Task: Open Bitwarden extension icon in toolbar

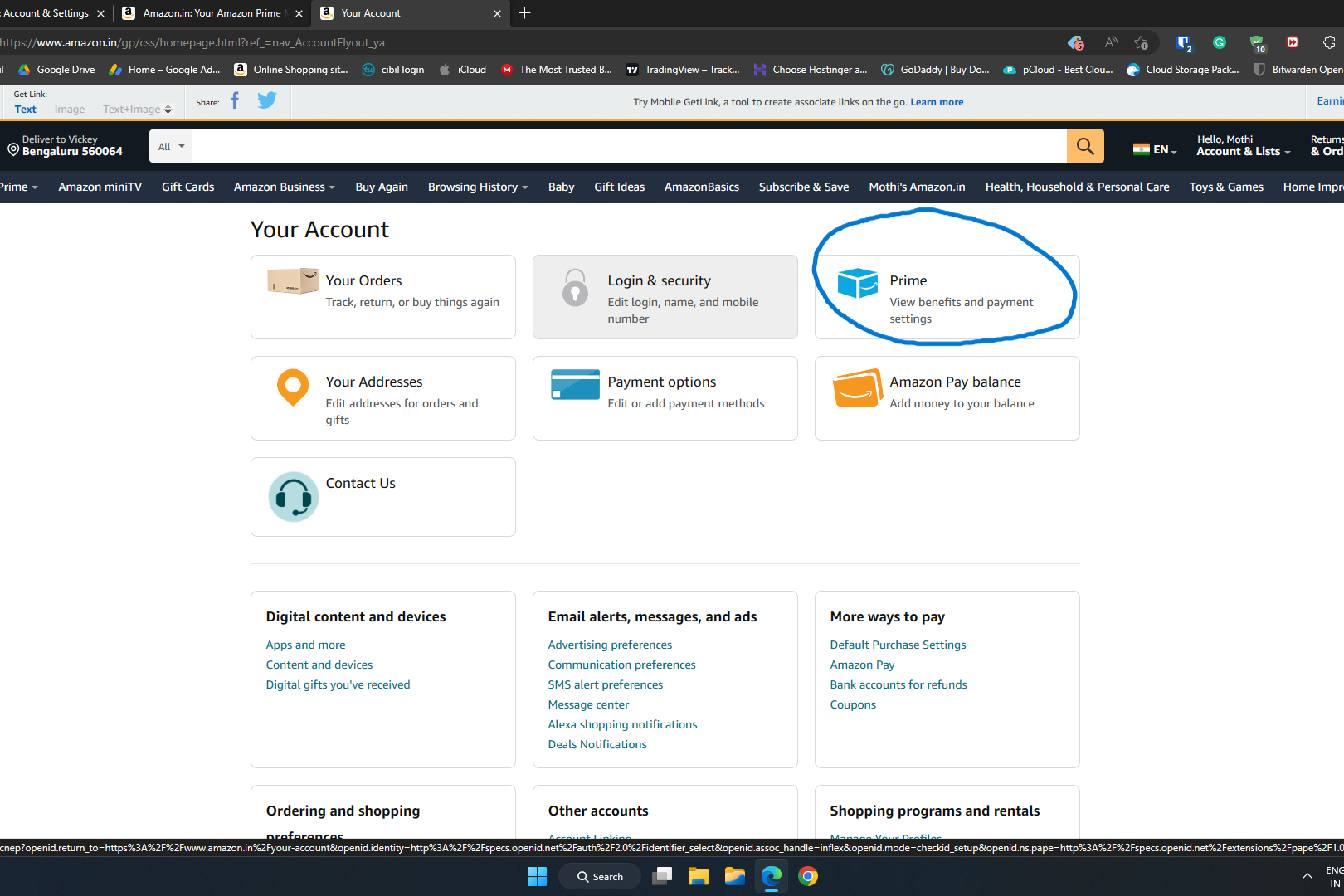Action: pyautogui.click(x=1183, y=42)
